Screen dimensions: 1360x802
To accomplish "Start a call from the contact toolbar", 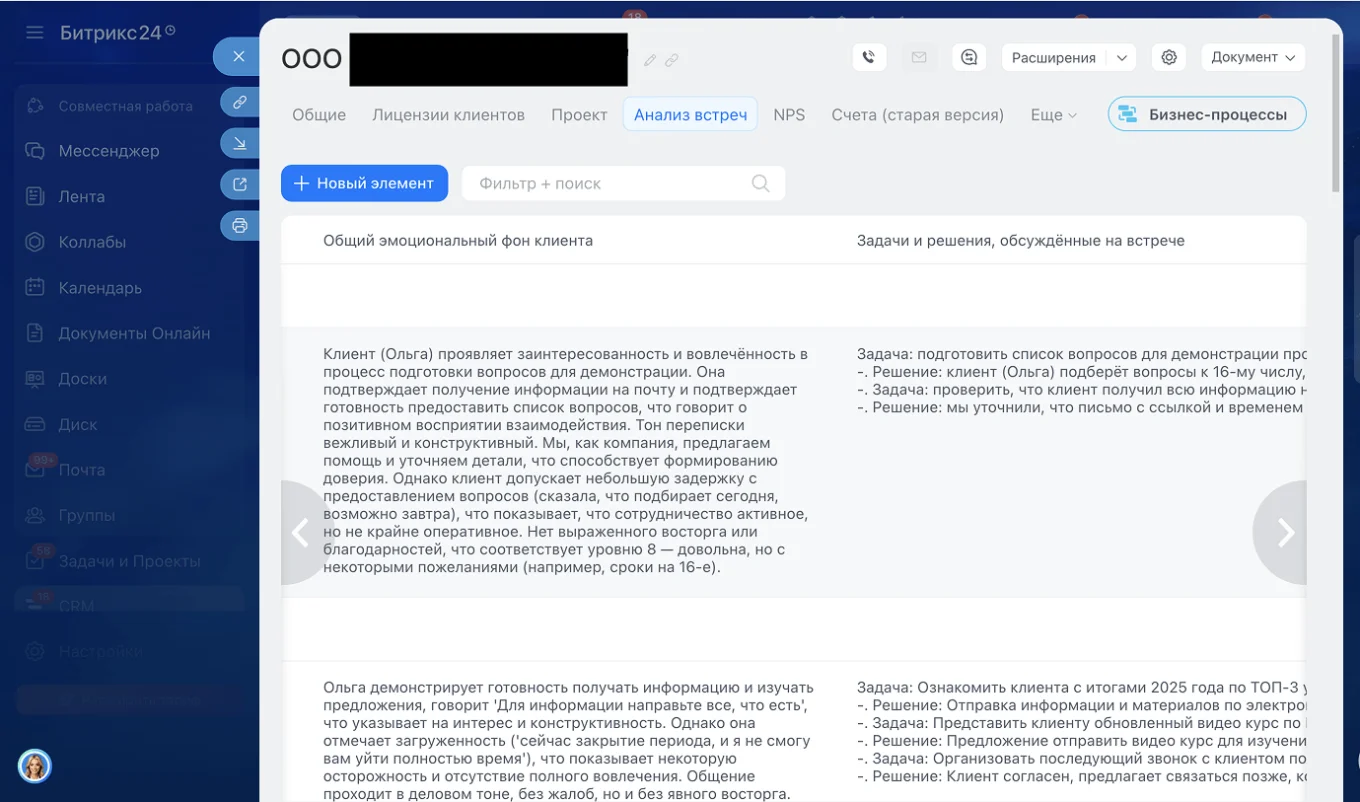I will pos(869,56).
